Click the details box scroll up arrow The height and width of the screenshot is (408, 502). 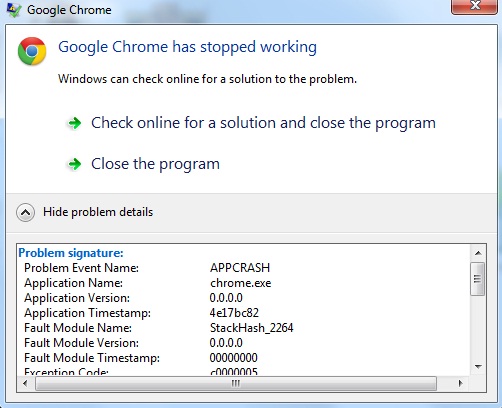478,253
